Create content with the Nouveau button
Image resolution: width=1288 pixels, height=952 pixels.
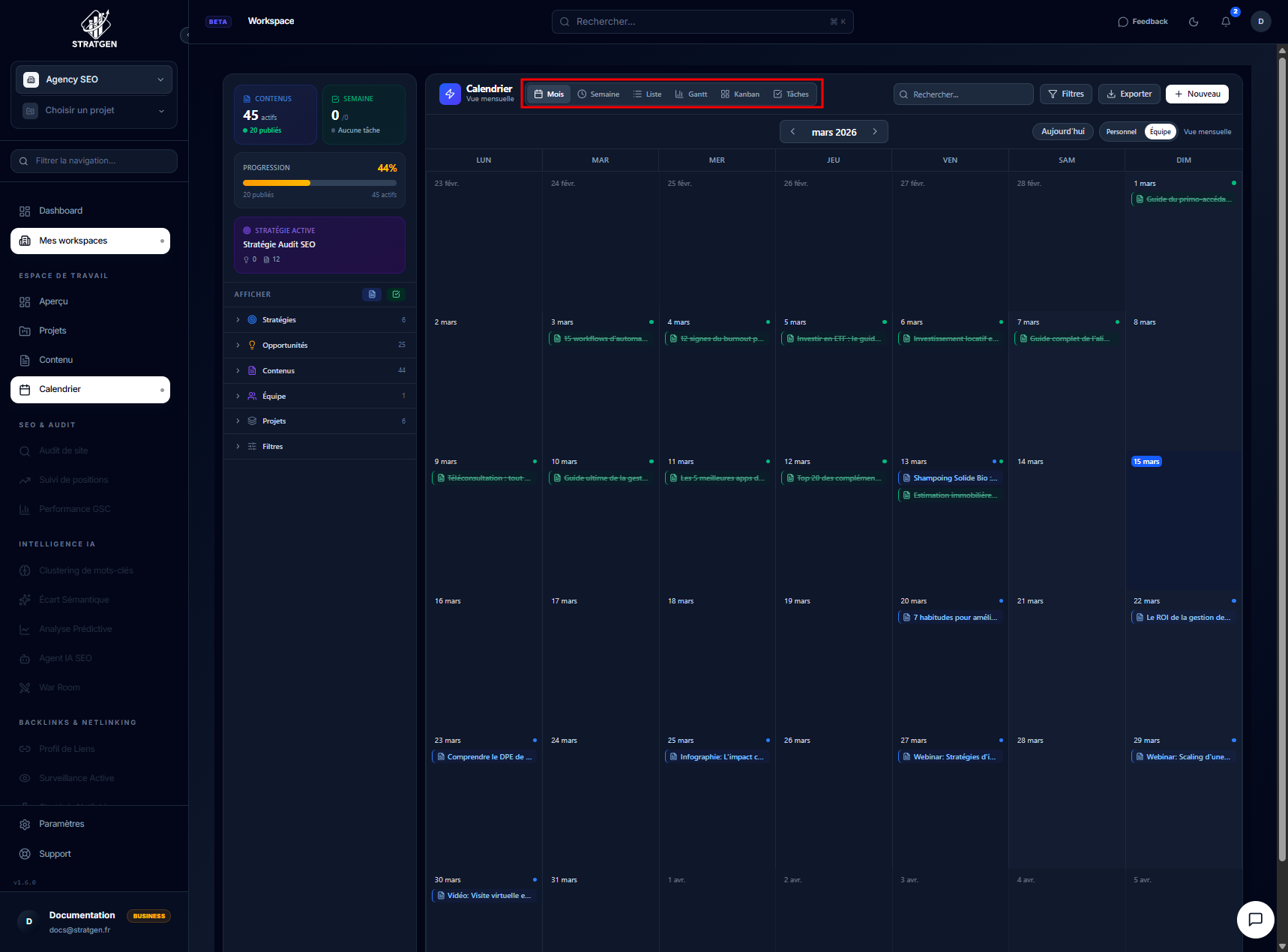[1197, 94]
